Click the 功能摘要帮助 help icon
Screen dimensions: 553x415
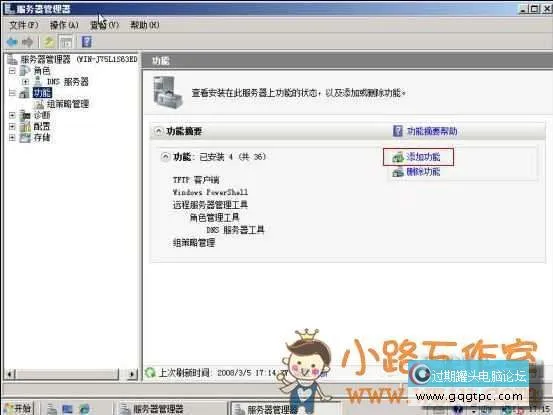[x=397, y=131]
